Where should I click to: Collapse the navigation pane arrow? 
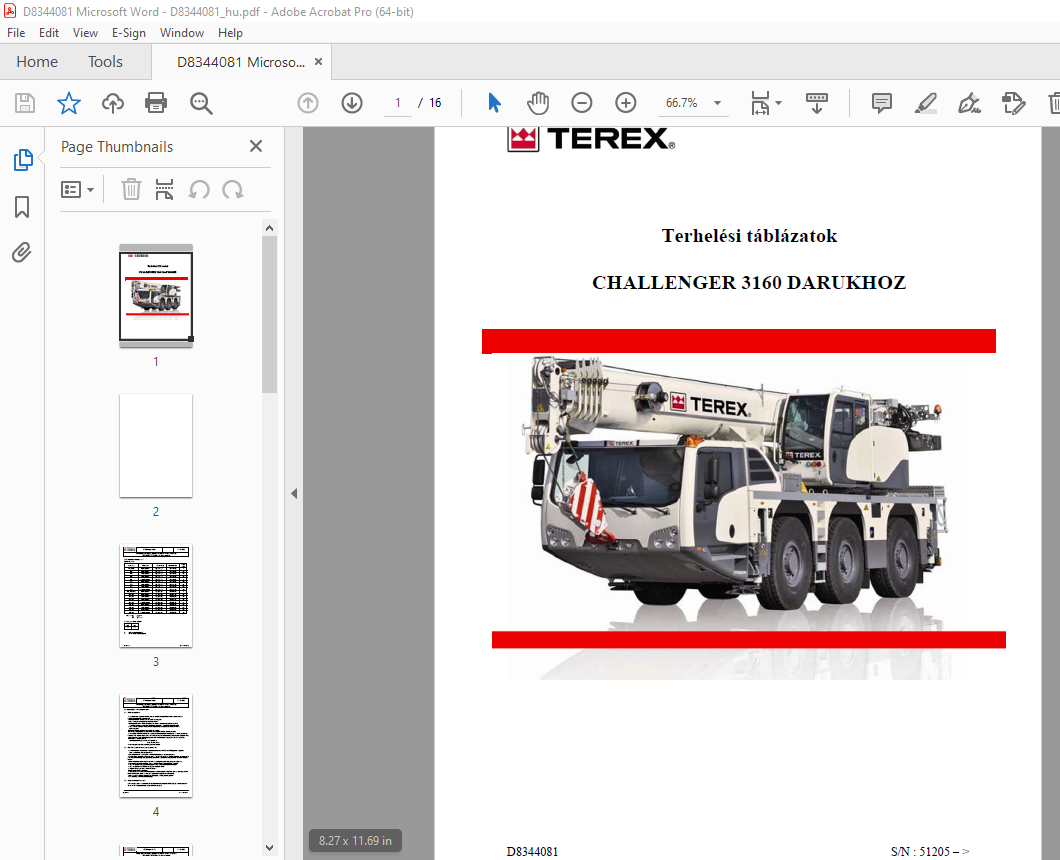click(x=294, y=494)
